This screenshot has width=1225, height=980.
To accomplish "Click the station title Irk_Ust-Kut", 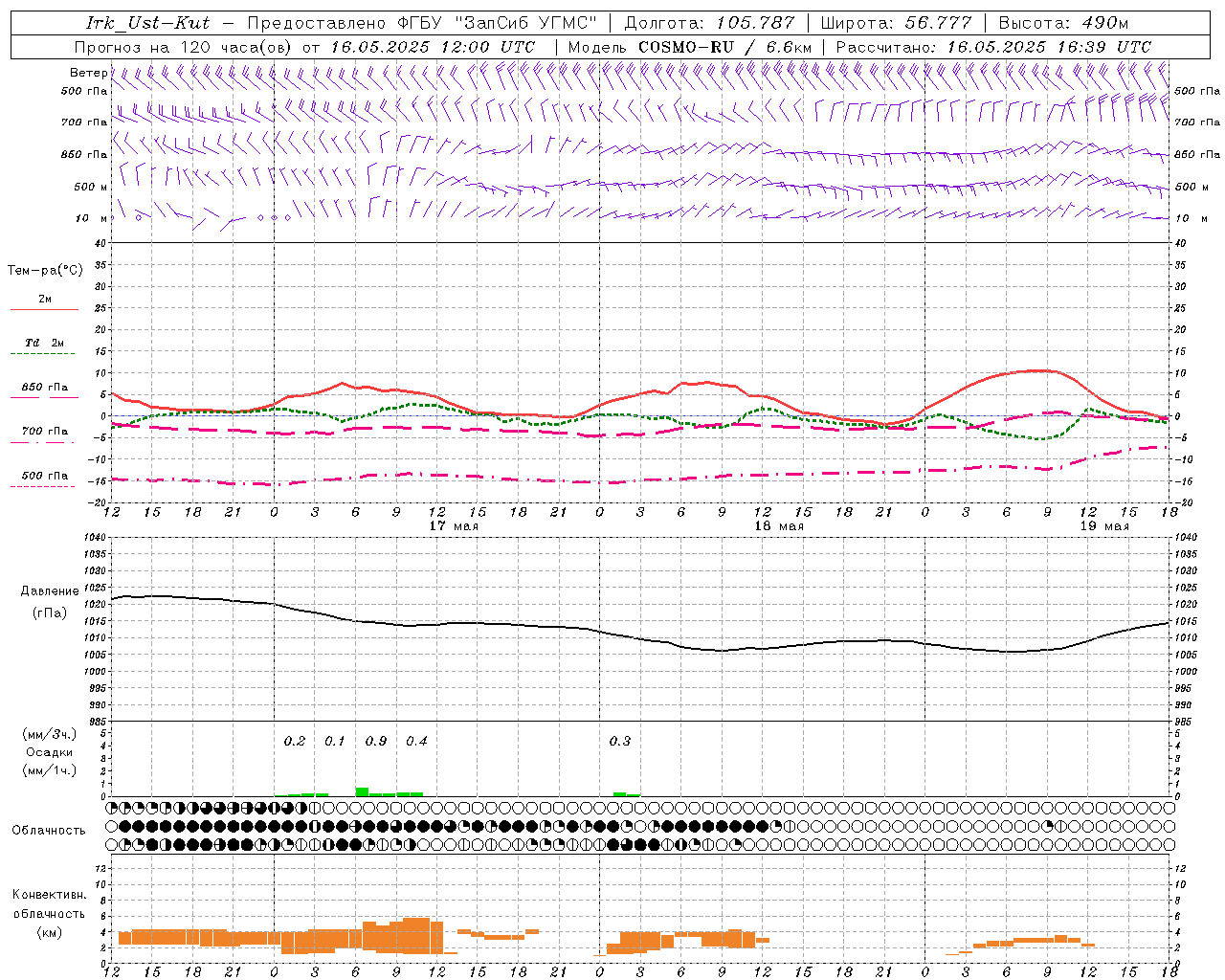I will [147, 23].
